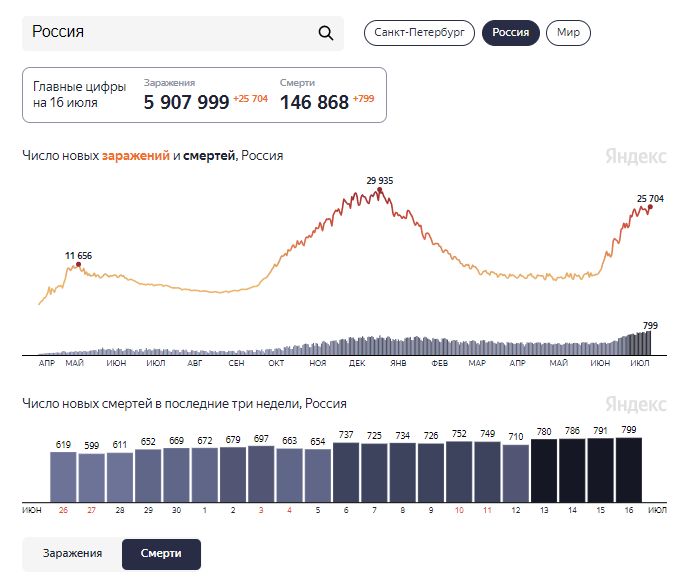Click the bar for July 16 (799)

pyautogui.click(x=629, y=470)
